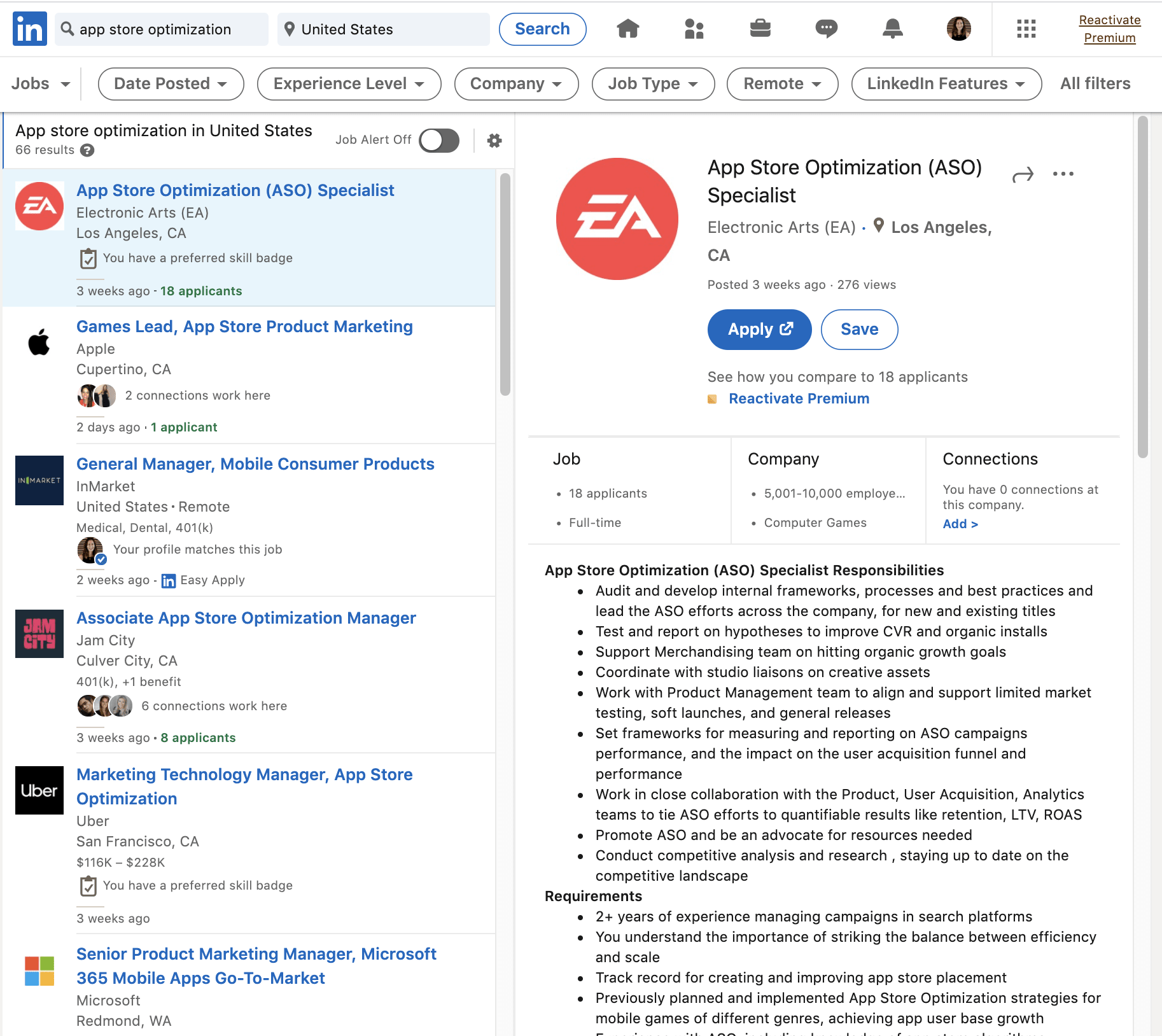Open Senior Product Marketing Manager Microsoft job
The height and width of the screenshot is (1036, 1162).
[x=256, y=967]
